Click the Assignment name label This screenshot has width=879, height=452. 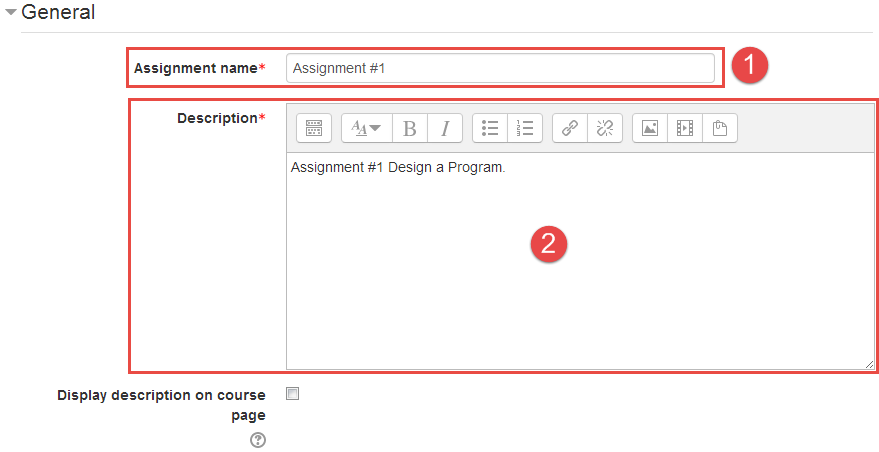(x=196, y=68)
